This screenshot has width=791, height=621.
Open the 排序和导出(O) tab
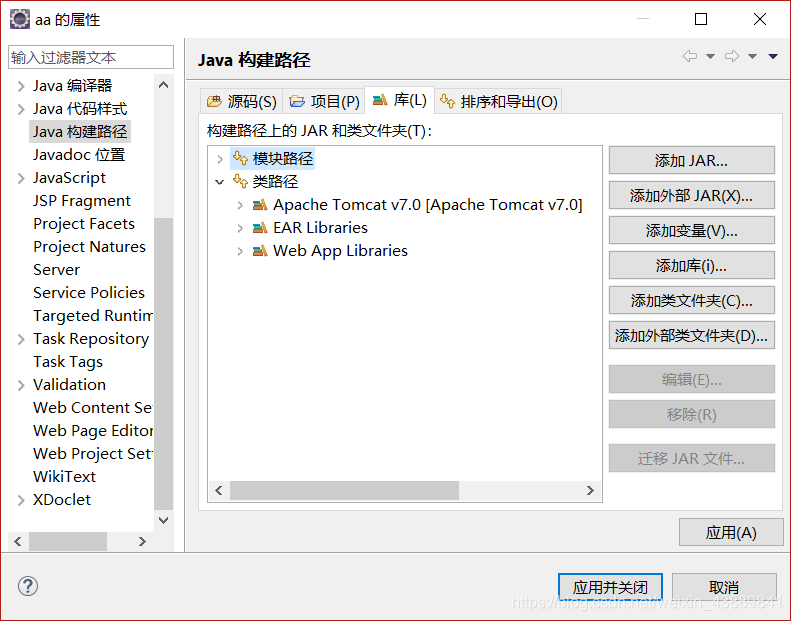pos(498,101)
